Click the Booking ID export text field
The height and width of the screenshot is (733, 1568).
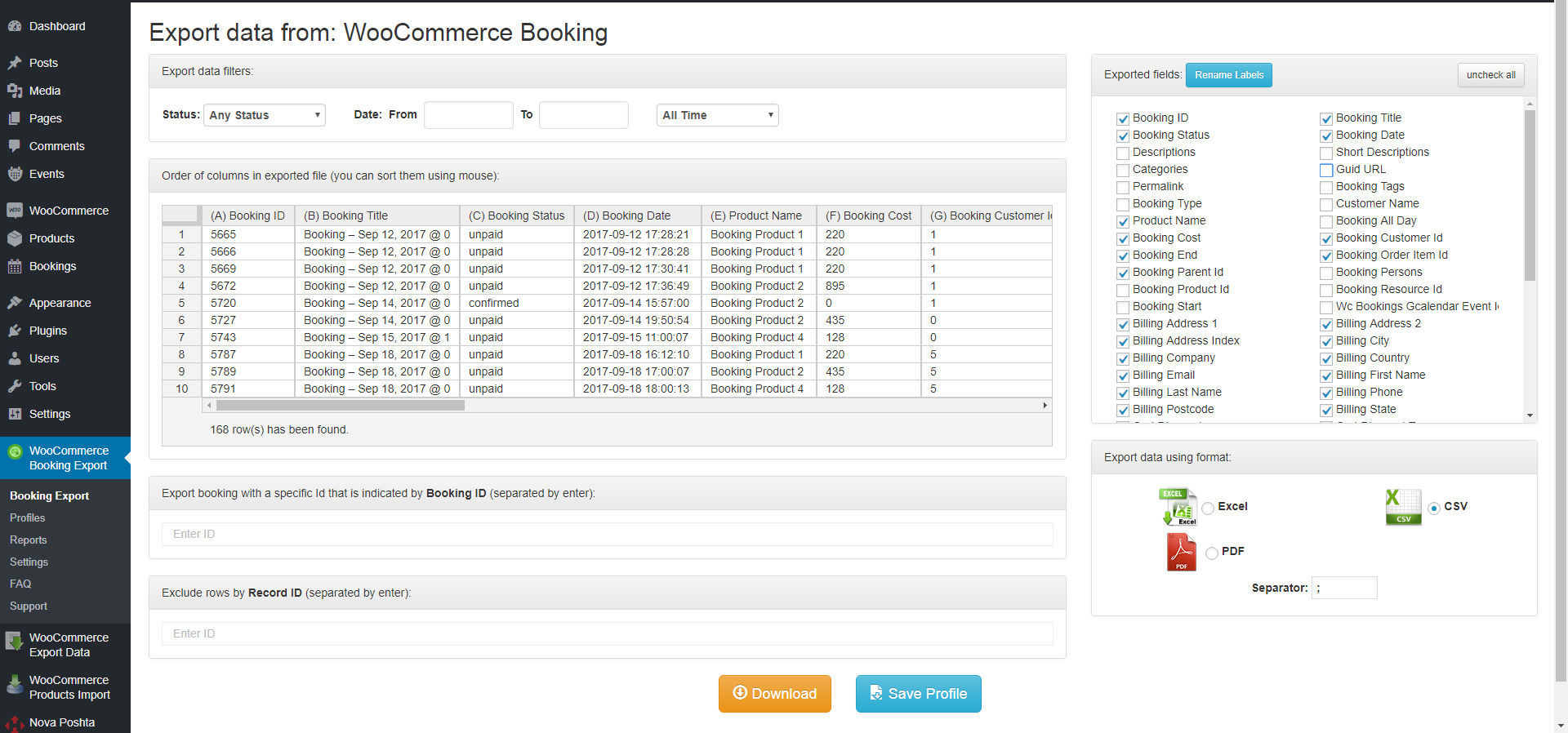point(607,534)
